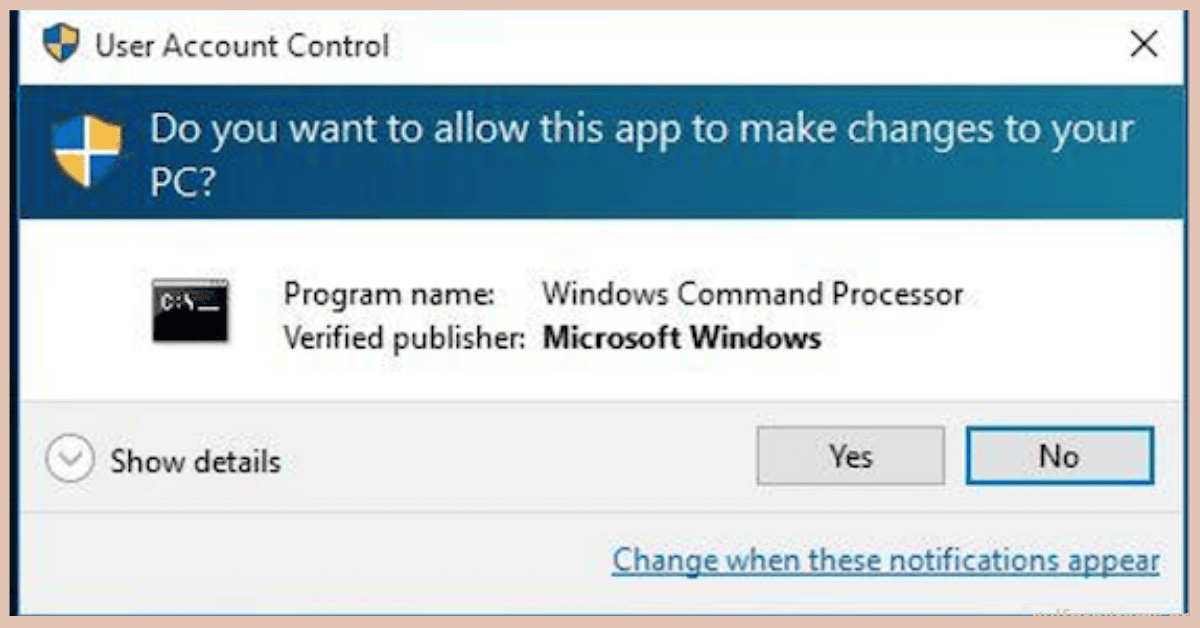Click the word PC? in the banner
This screenshot has height=628, width=1200.
183,183
